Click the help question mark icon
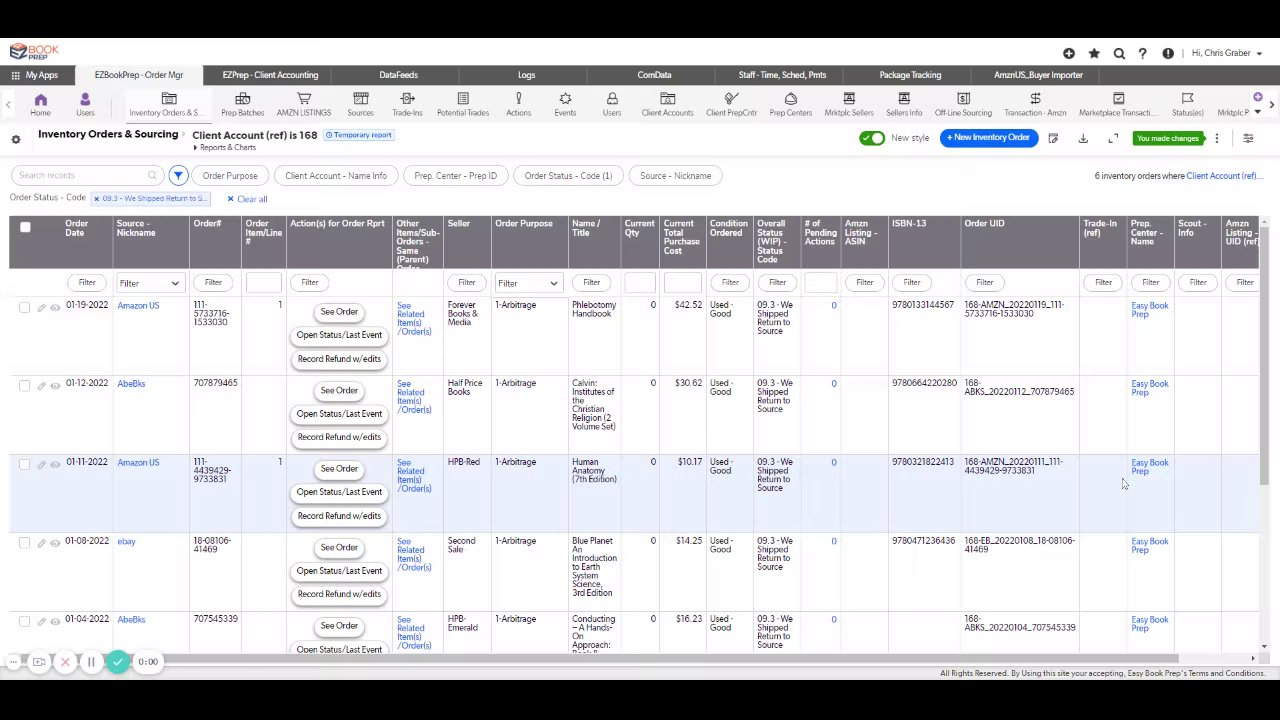 pyautogui.click(x=1142, y=53)
